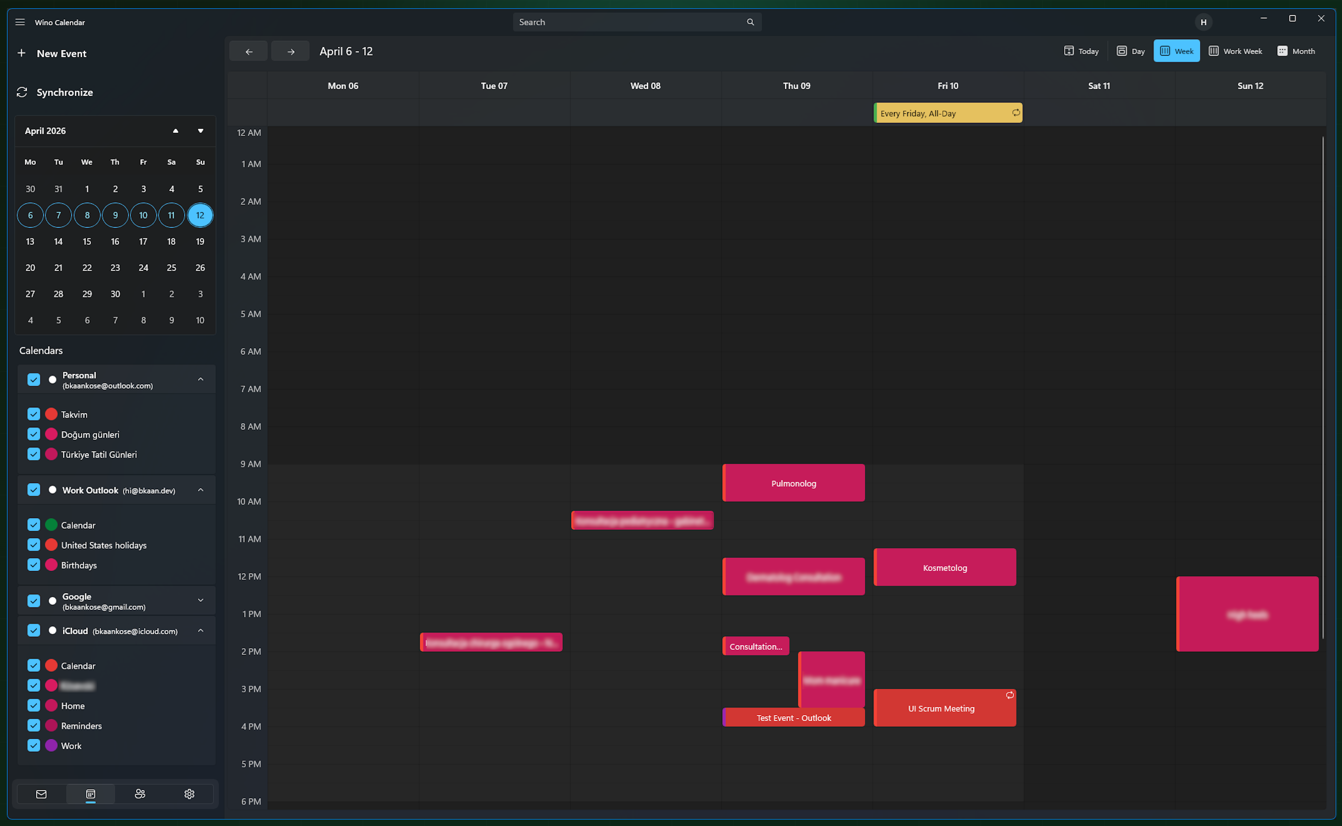The height and width of the screenshot is (826, 1342).
Task: Switch to Work Week view
Action: click(x=1235, y=51)
